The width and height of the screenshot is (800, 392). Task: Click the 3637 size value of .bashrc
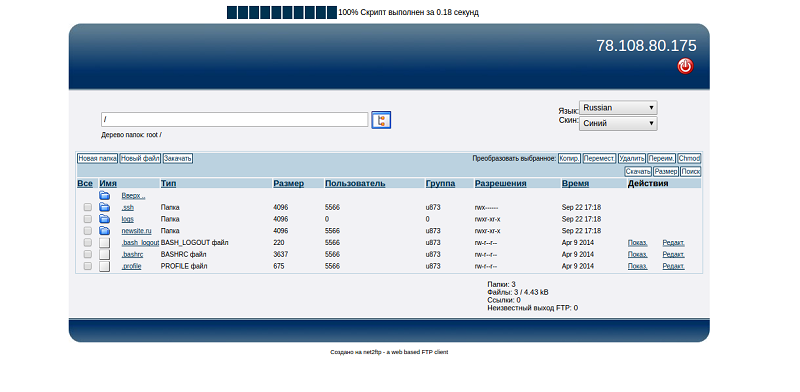click(x=279, y=254)
